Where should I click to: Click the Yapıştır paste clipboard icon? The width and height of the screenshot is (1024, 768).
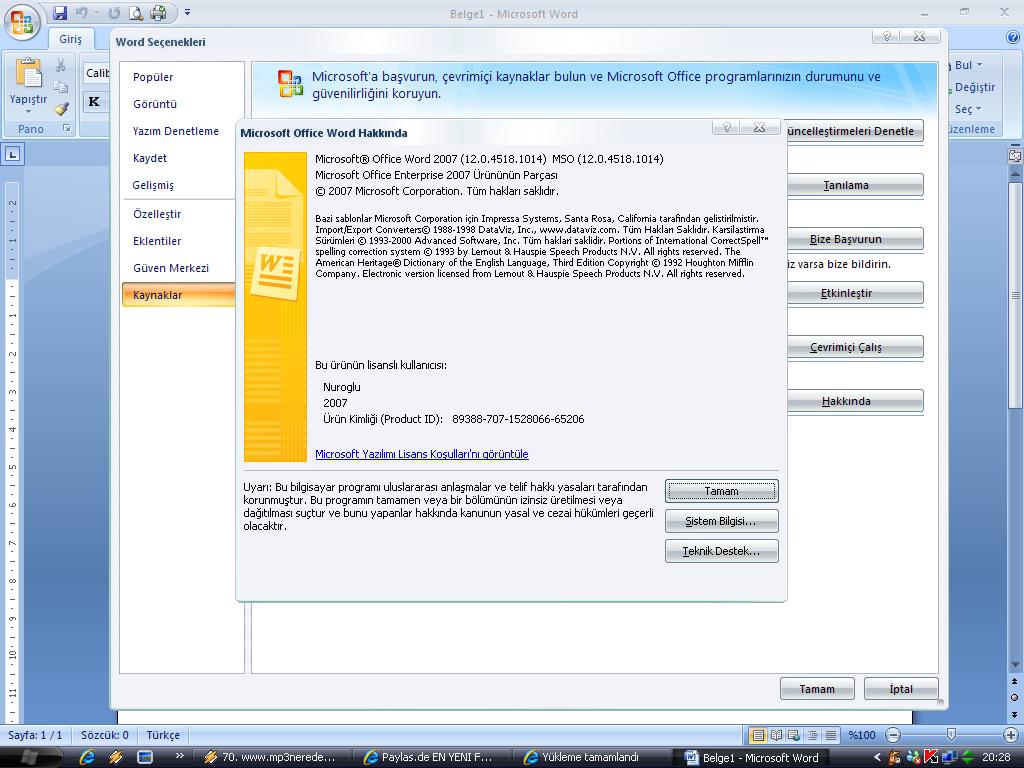[x=28, y=72]
